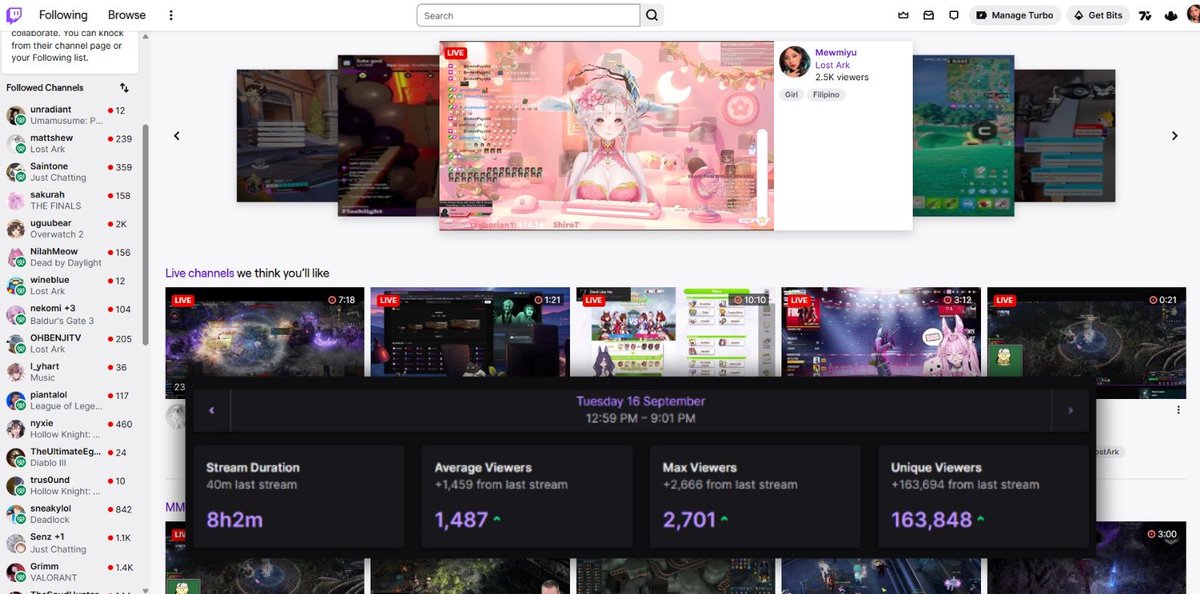Open Grimm VALORANT channel
This screenshot has height=594, width=1200.
click(x=70, y=572)
